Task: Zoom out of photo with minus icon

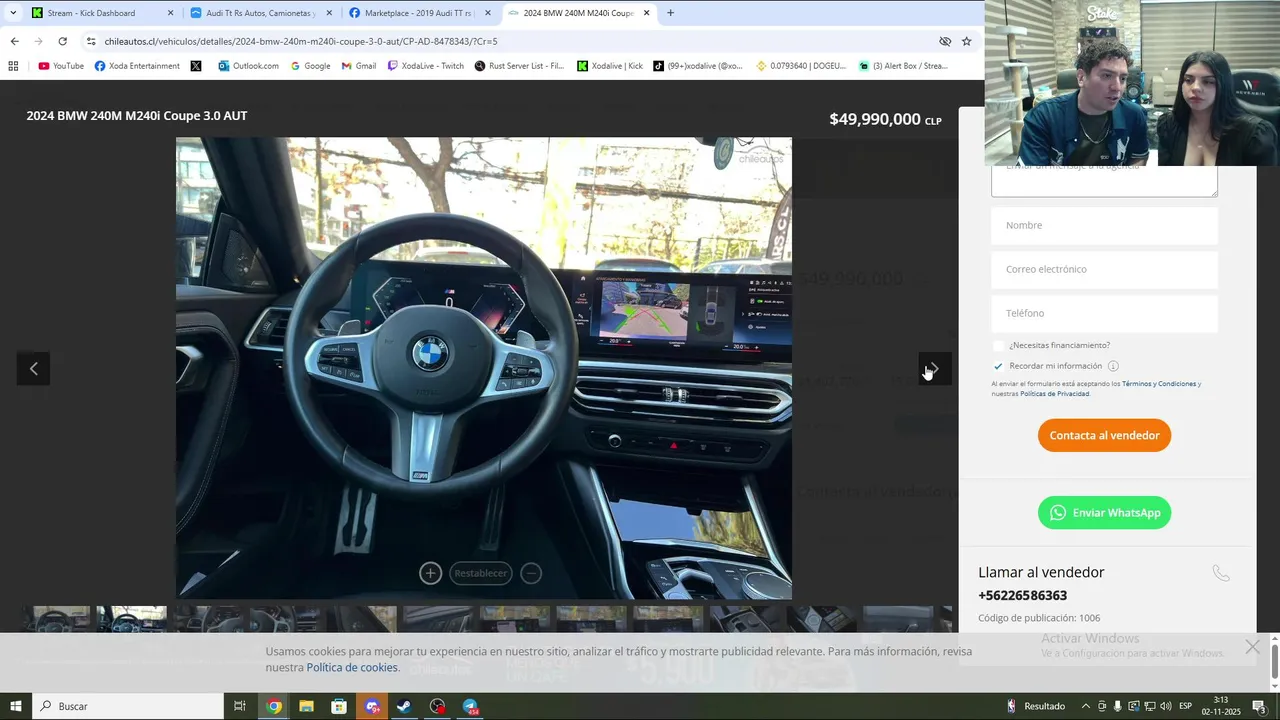Action: click(532, 573)
